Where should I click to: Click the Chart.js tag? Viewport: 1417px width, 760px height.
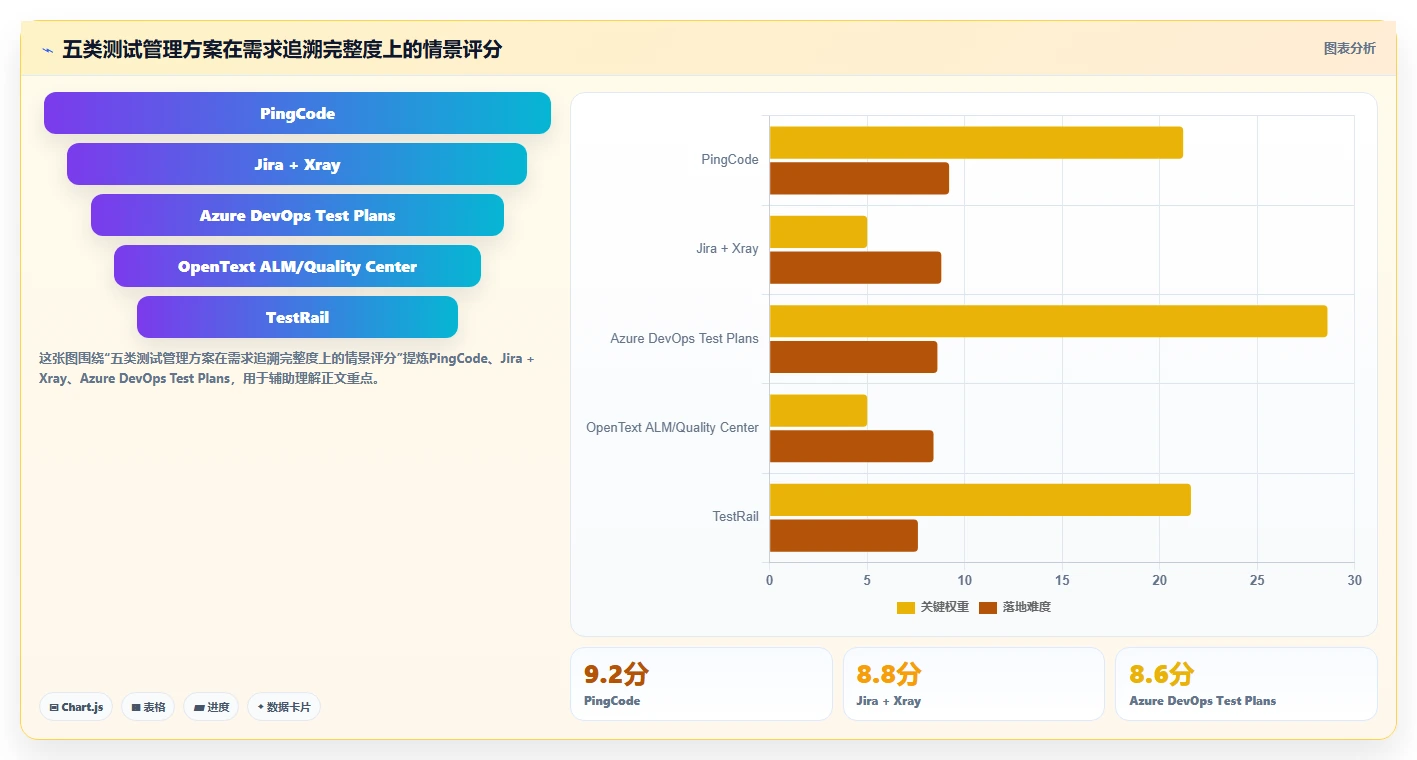coord(76,707)
